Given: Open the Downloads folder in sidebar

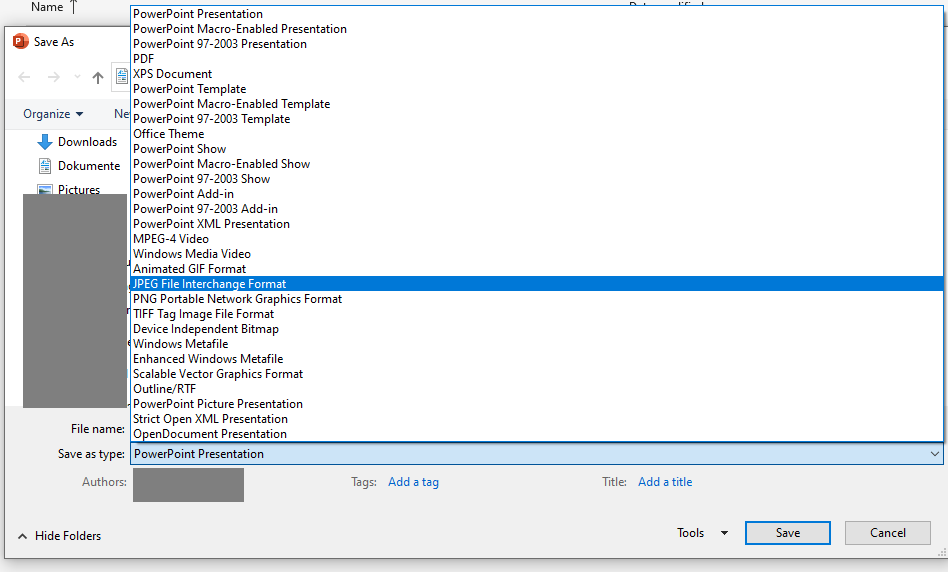Looking at the screenshot, I should 87,142.
